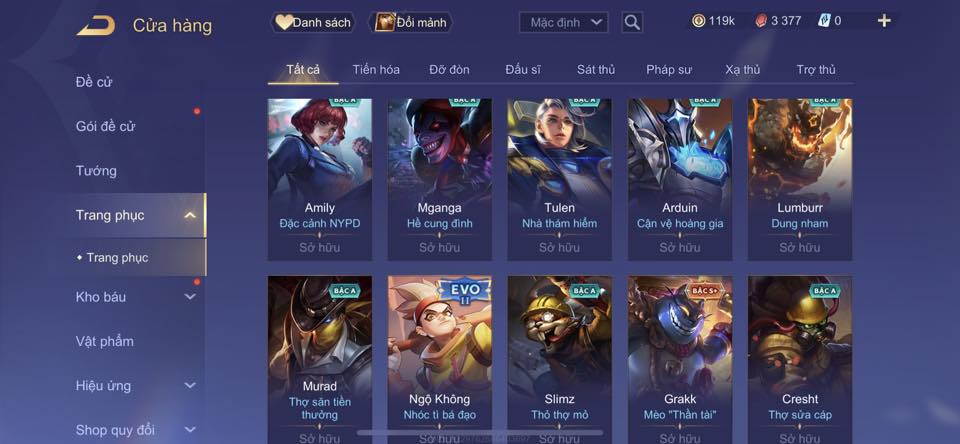This screenshot has width=960, height=444.
Task: Expand the Kho báu sidebar section
Action: click(190, 296)
